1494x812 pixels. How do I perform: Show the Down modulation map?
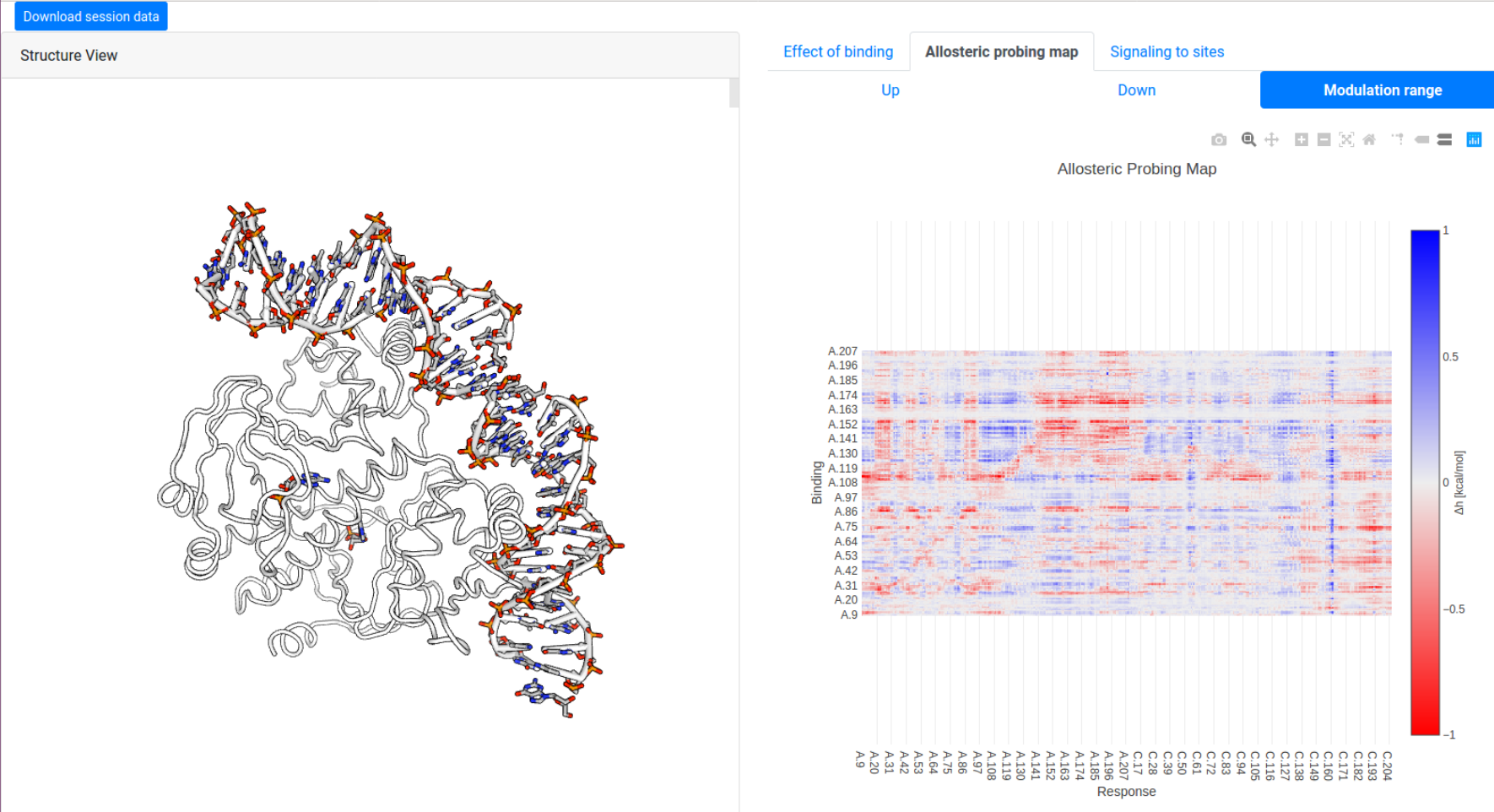coord(1136,90)
